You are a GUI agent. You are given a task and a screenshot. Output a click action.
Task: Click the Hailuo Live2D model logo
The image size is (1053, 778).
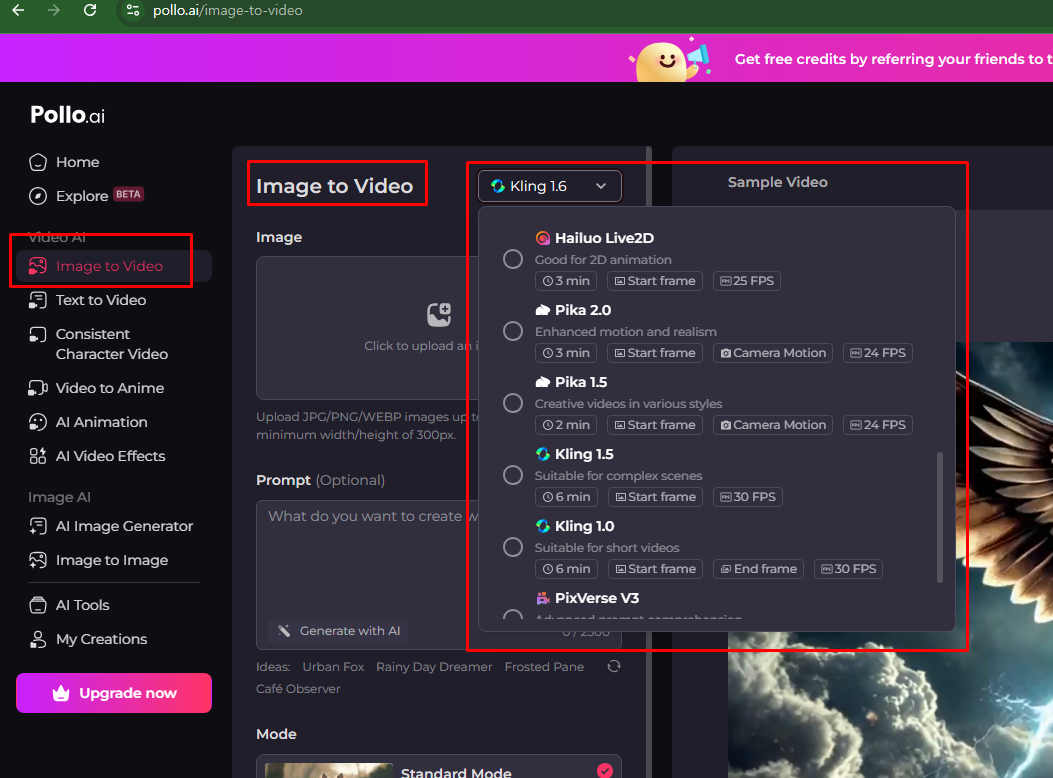pyautogui.click(x=543, y=238)
